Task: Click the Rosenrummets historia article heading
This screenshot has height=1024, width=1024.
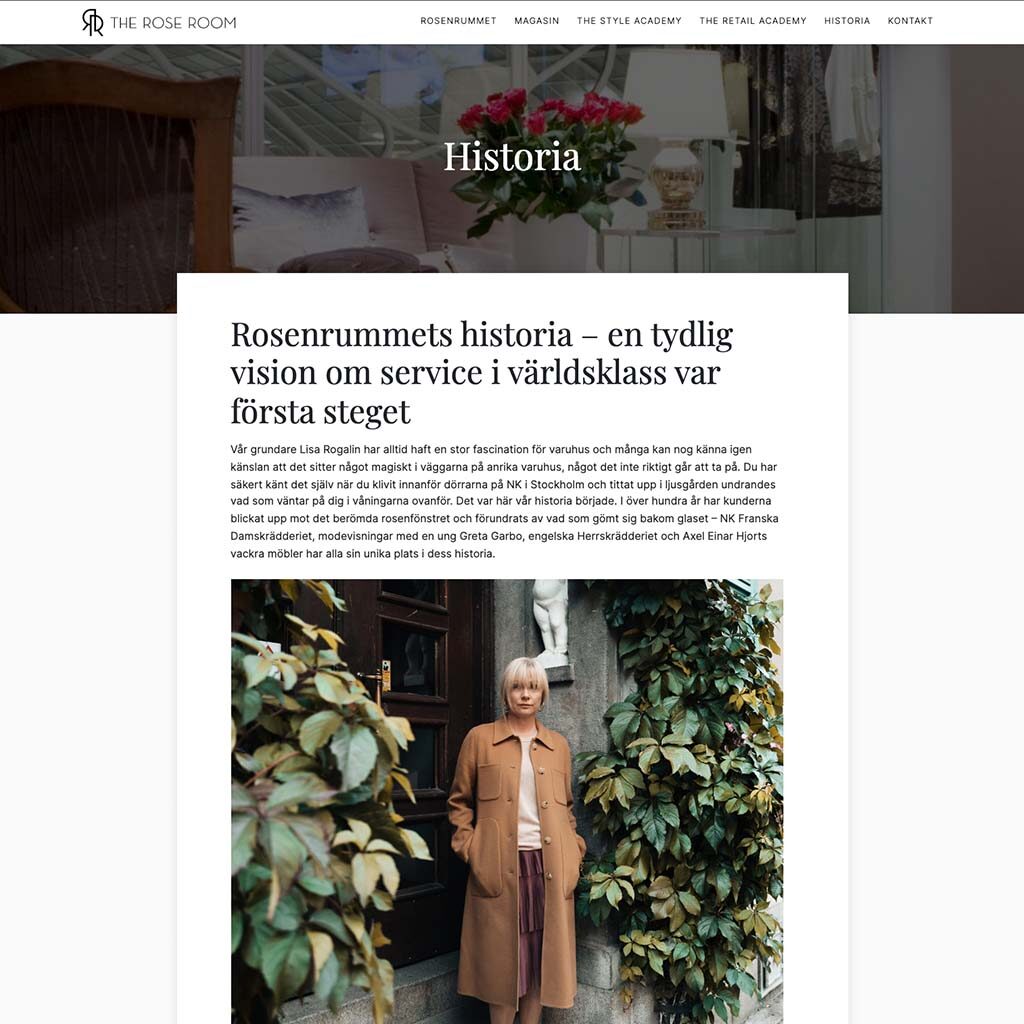Action: click(481, 372)
